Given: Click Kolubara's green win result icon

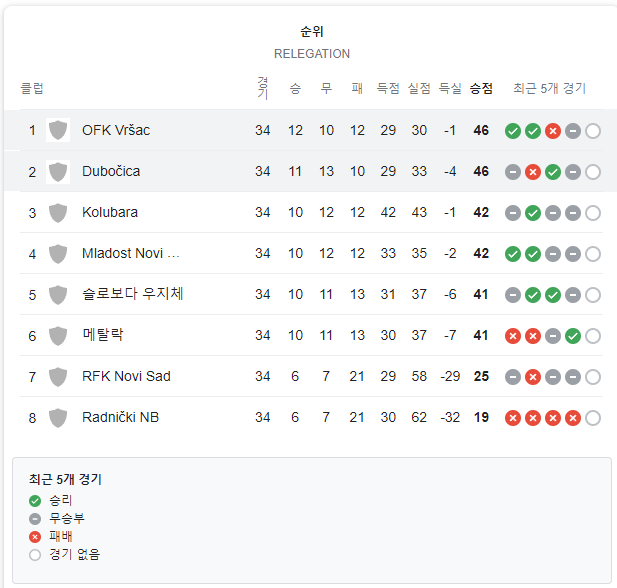Looking at the screenshot, I should click(x=533, y=213).
